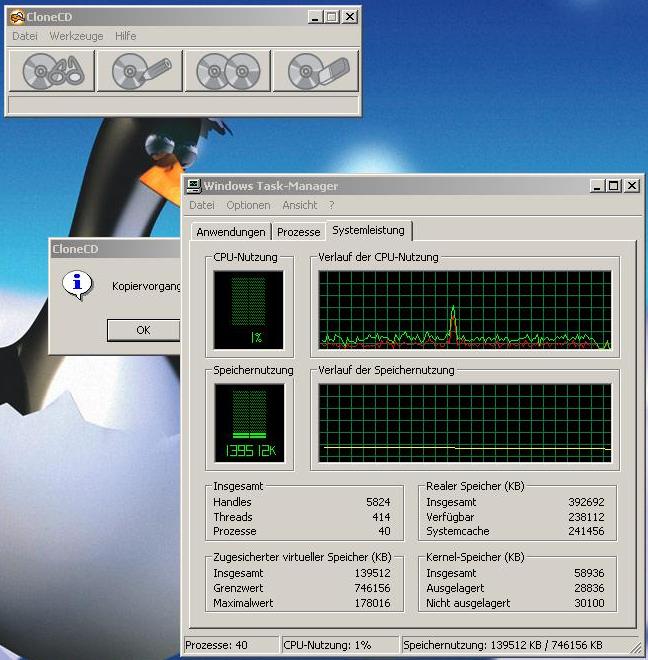Switch to the Anwendungen tab
This screenshot has width=648, height=660.
(231, 232)
